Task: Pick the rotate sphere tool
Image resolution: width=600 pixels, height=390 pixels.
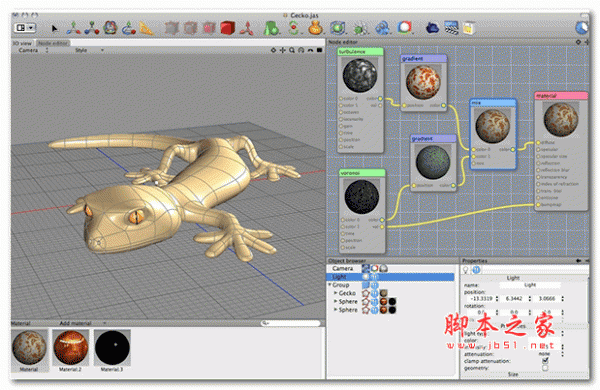Action: 110,28
